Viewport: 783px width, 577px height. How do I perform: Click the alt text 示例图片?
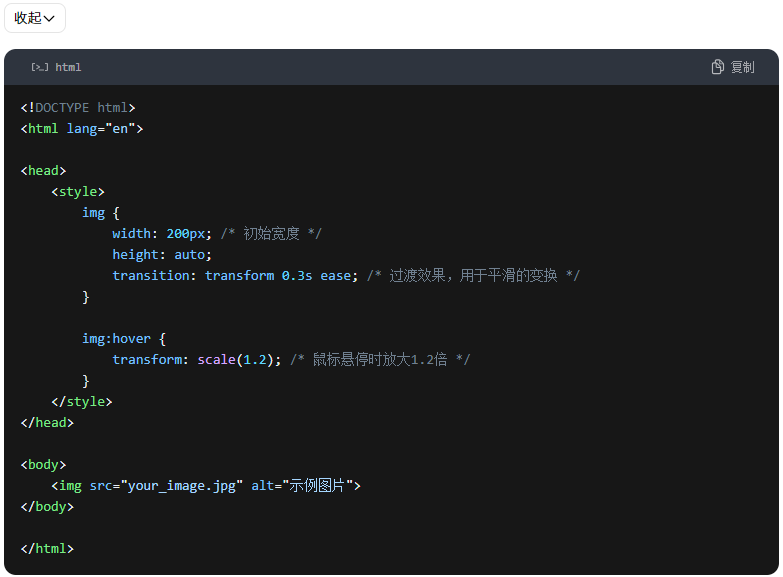[x=316, y=486]
